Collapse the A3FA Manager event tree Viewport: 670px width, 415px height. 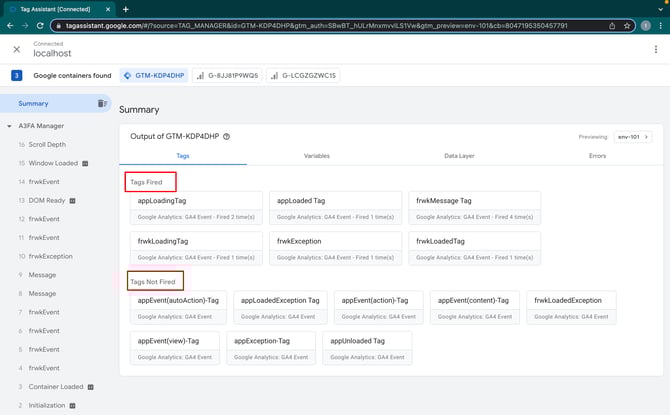click(x=9, y=126)
